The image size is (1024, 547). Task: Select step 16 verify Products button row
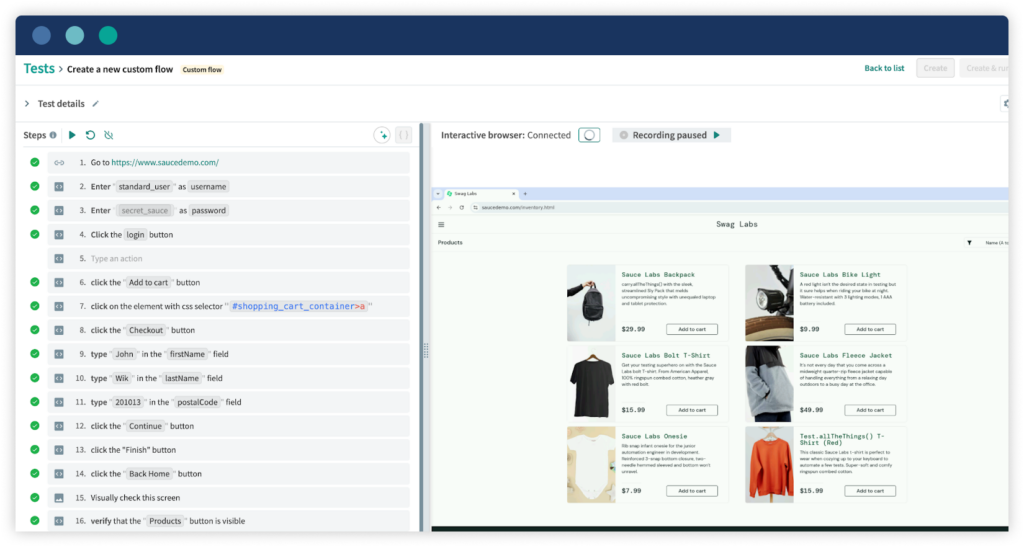pyautogui.click(x=229, y=521)
